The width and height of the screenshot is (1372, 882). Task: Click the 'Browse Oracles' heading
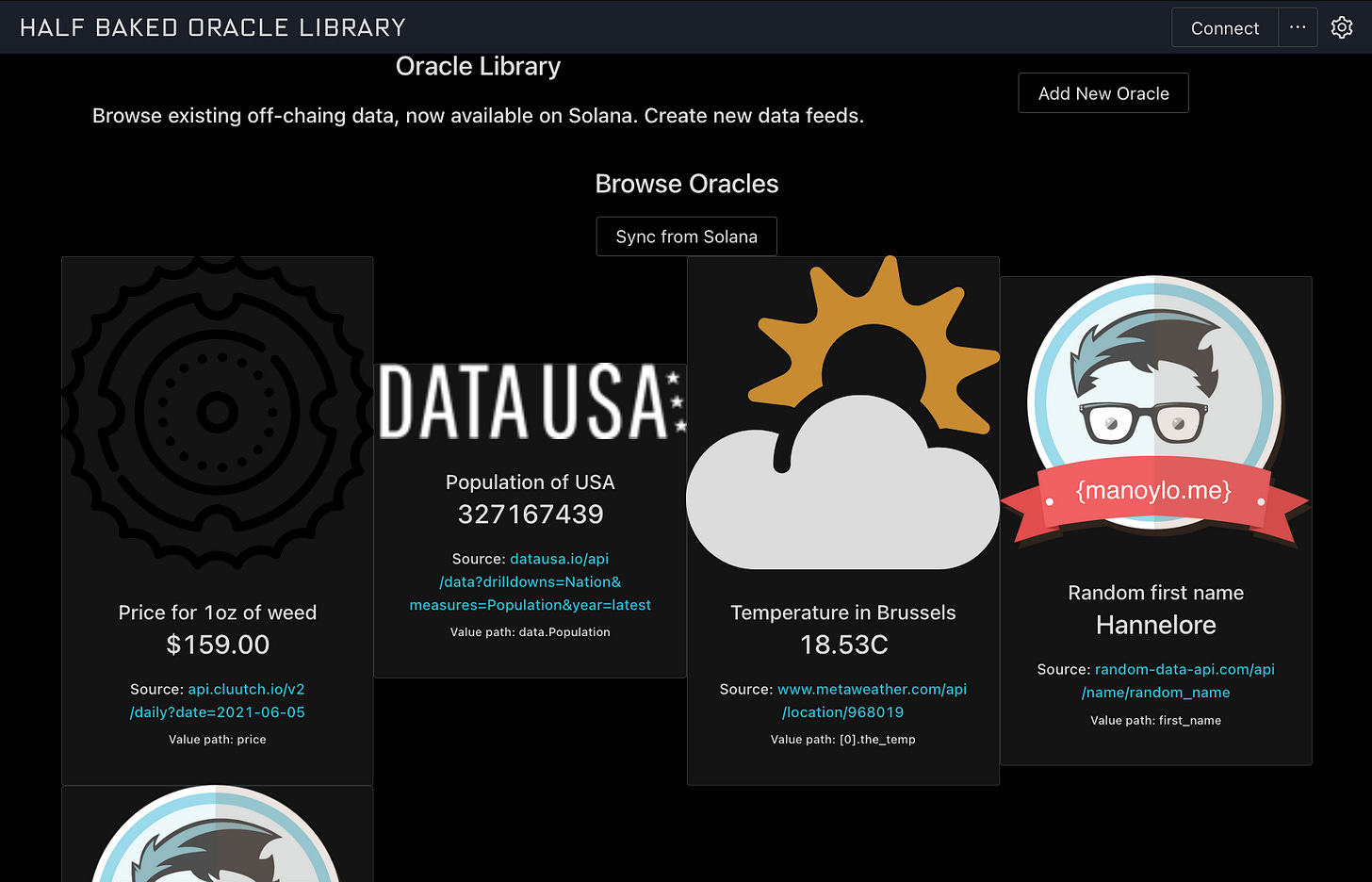[687, 184]
